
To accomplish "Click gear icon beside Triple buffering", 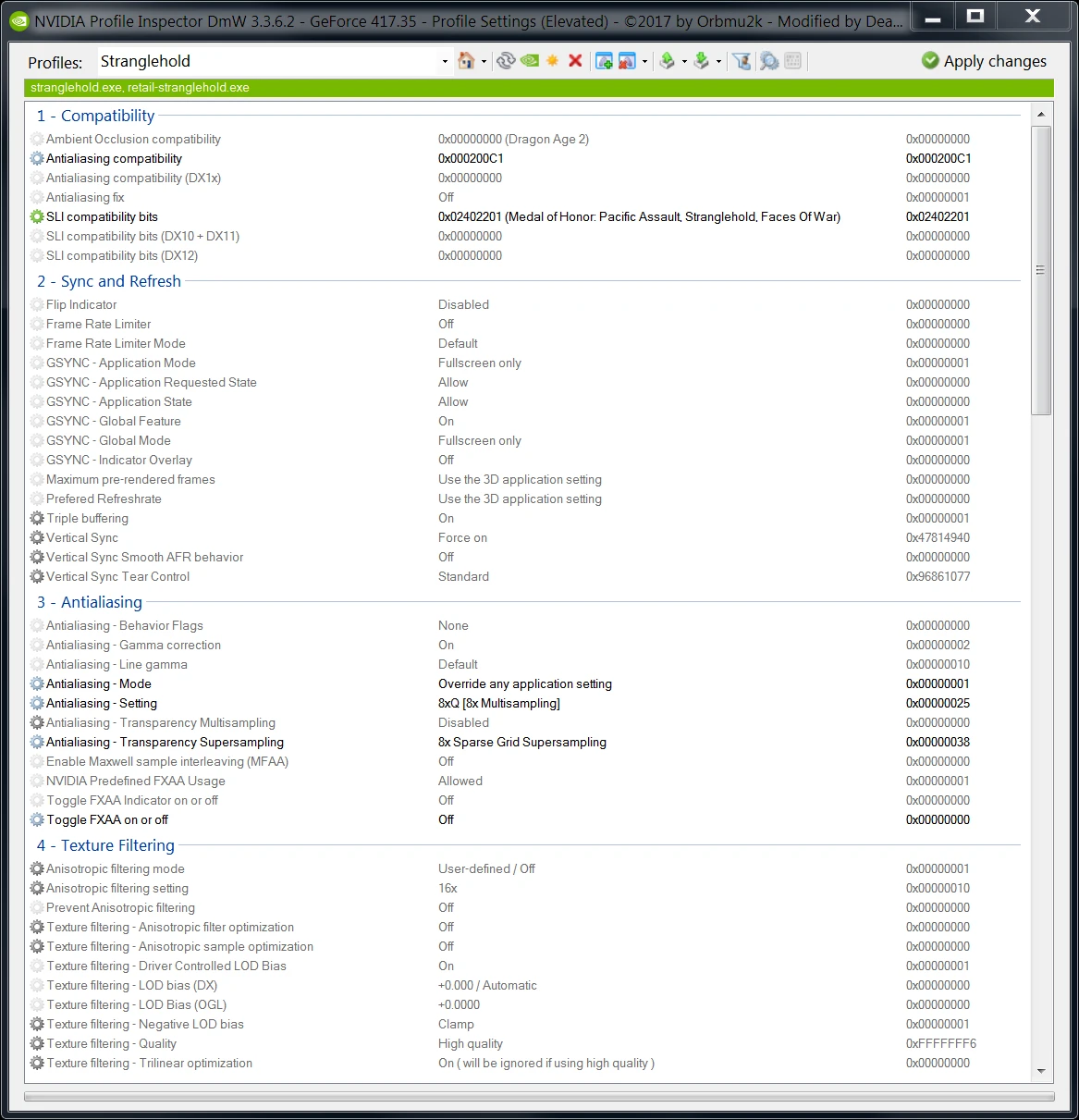I will click(37, 518).
